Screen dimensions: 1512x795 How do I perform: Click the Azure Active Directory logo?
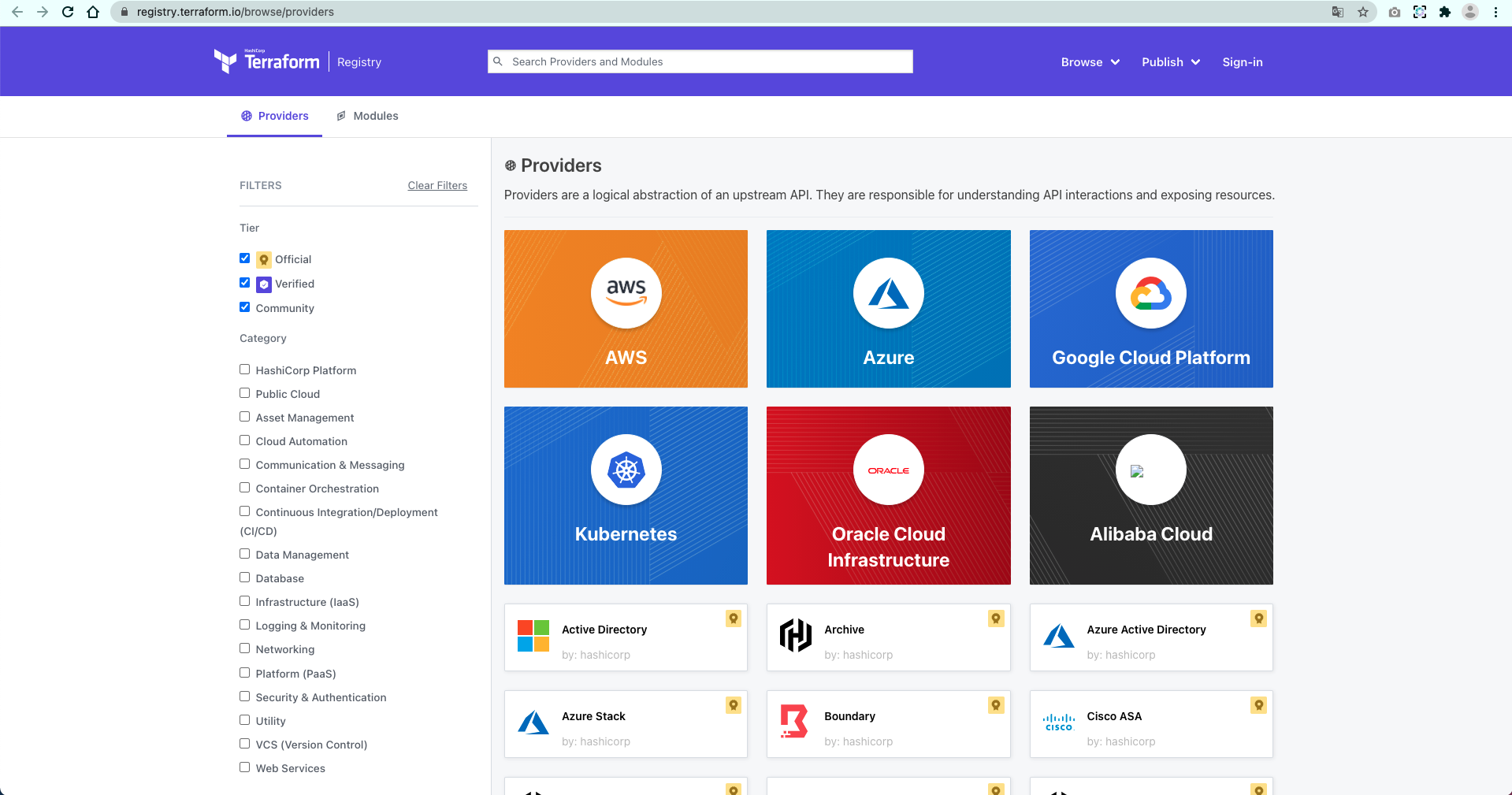click(x=1059, y=636)
